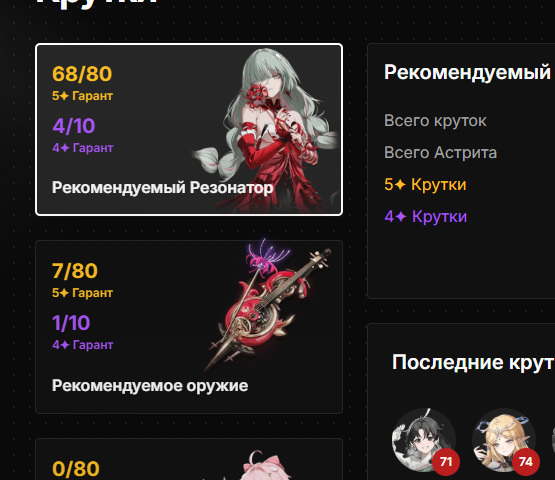Click the 7/80 weapon pity counter
This screenshot has height=480, width=555.
[x=75, y=271]
